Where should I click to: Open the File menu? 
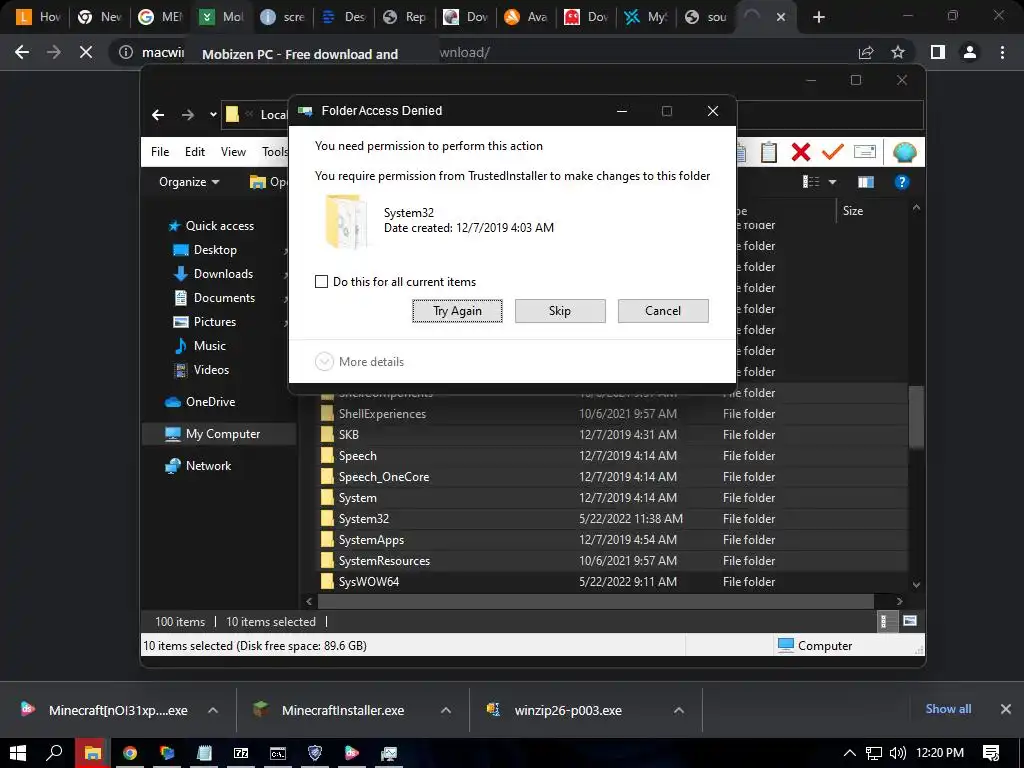(x=160, y=152)
